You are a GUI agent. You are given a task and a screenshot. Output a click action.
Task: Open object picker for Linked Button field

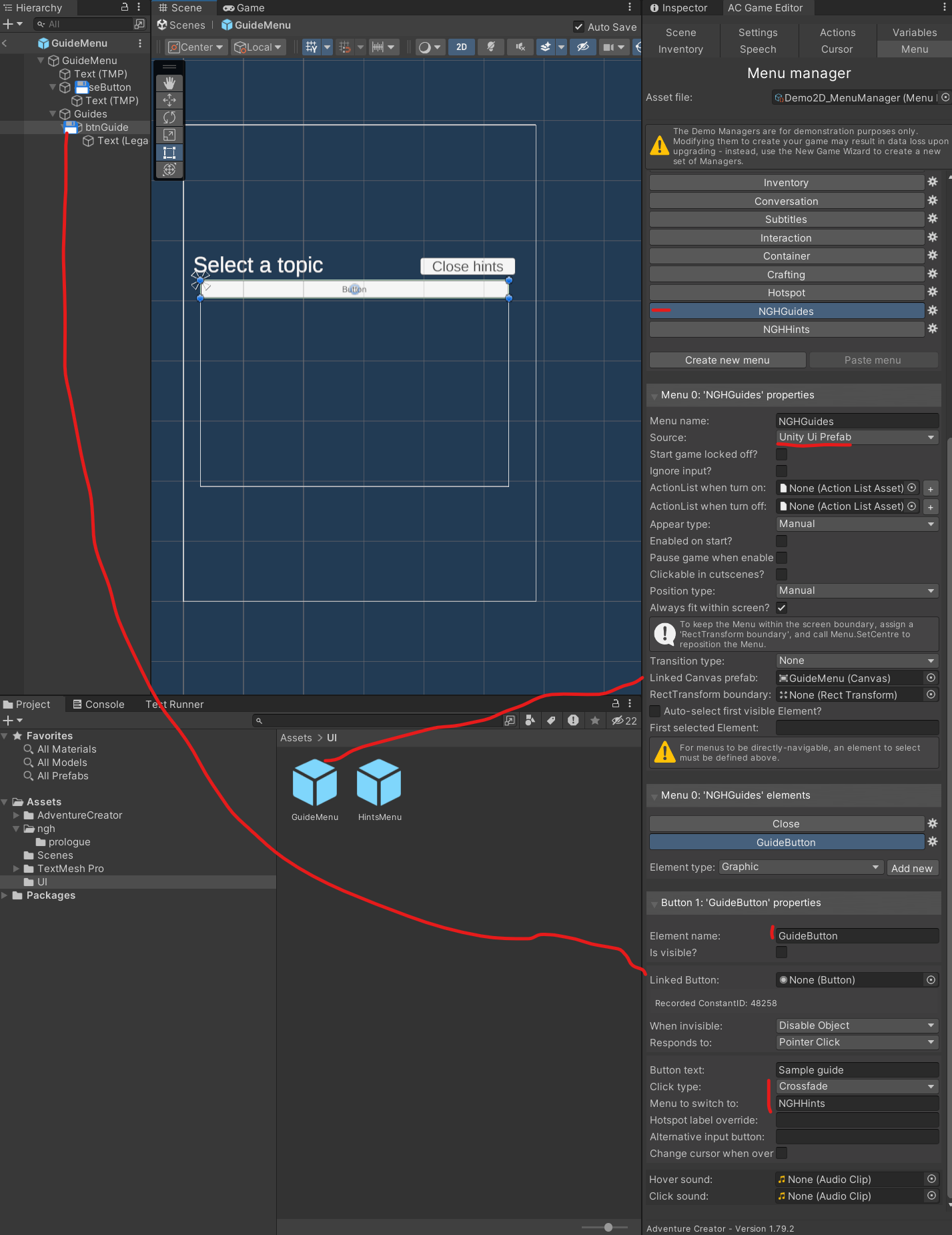click(x=931, y=979)
